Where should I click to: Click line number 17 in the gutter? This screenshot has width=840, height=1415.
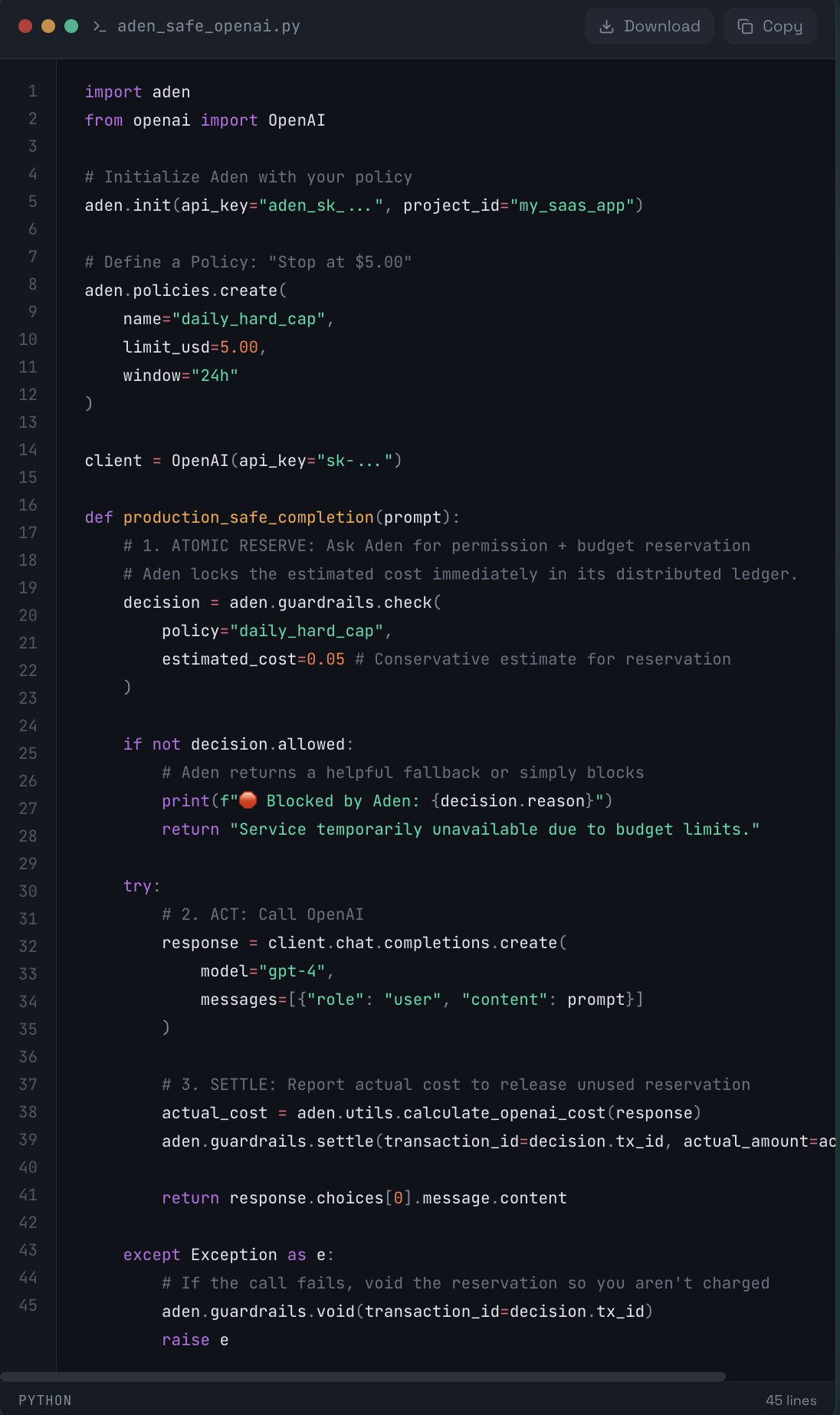(x=28, y=533)
